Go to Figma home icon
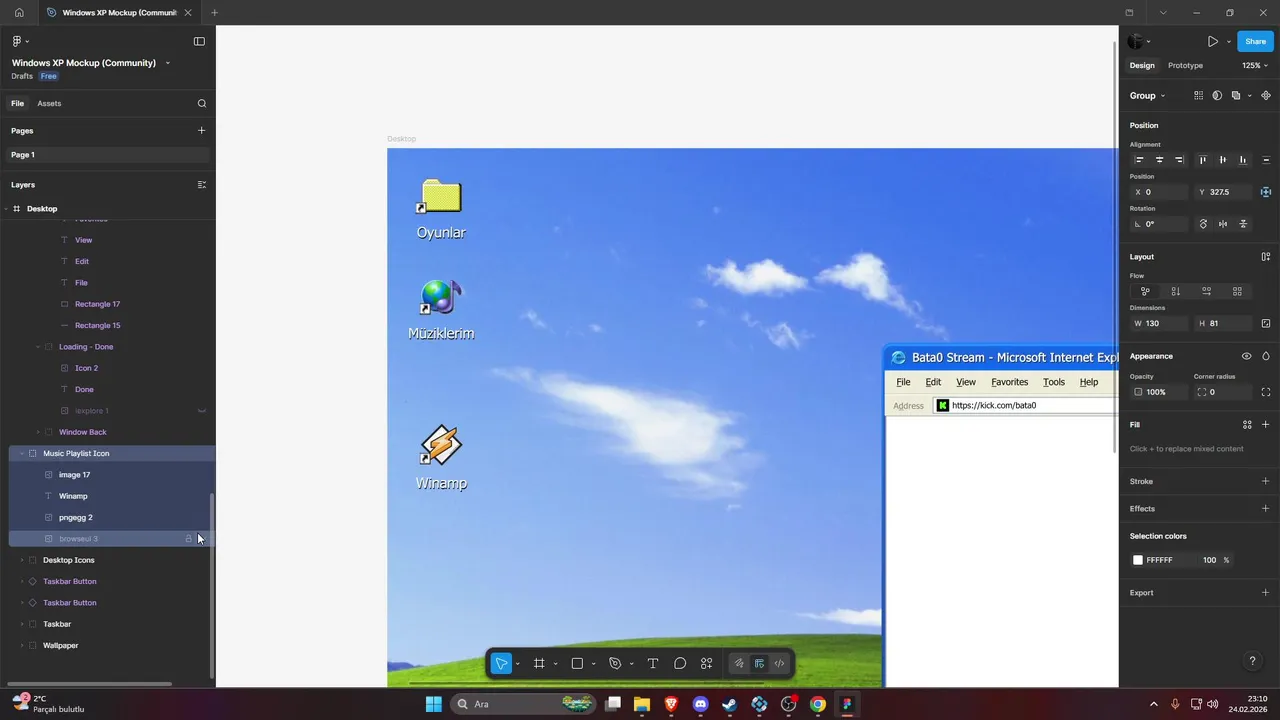This screenshot has width=1280, height=720. pyautogui.click(x=19, y=13)
